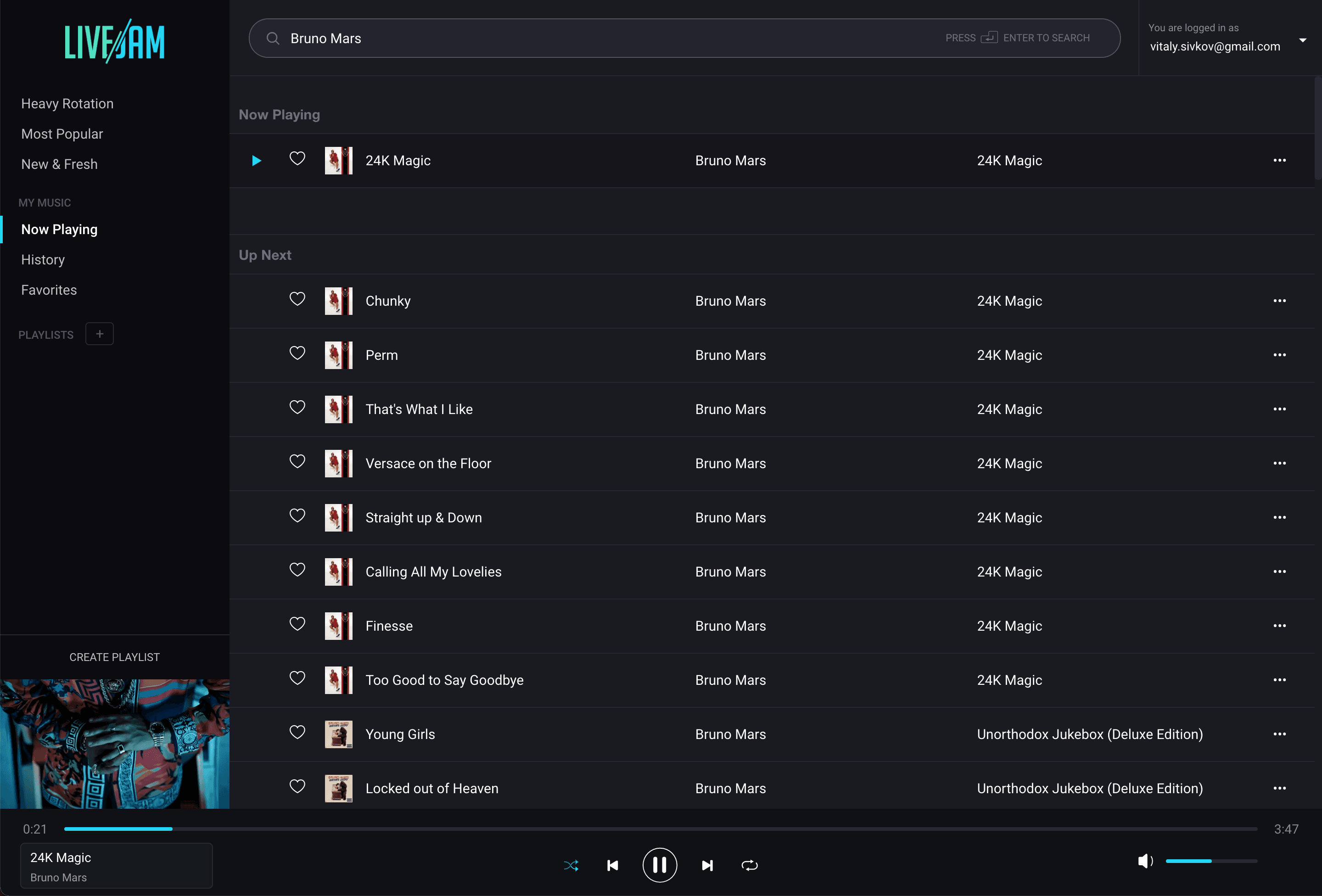
Task: Adjust the volume slider
Action: 1212,861
